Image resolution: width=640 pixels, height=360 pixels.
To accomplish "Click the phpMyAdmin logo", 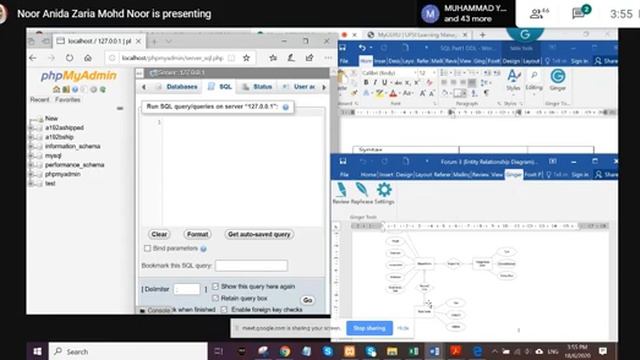I will click(x=78, y=76).
